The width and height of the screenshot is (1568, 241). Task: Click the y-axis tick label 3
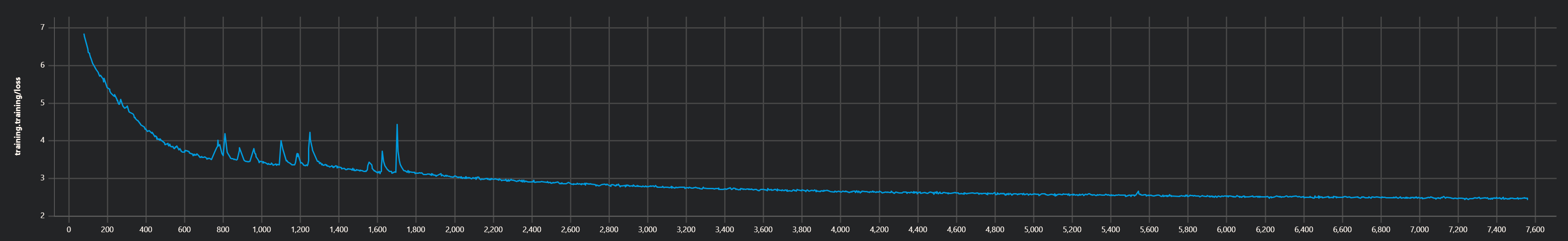(42, 178)
